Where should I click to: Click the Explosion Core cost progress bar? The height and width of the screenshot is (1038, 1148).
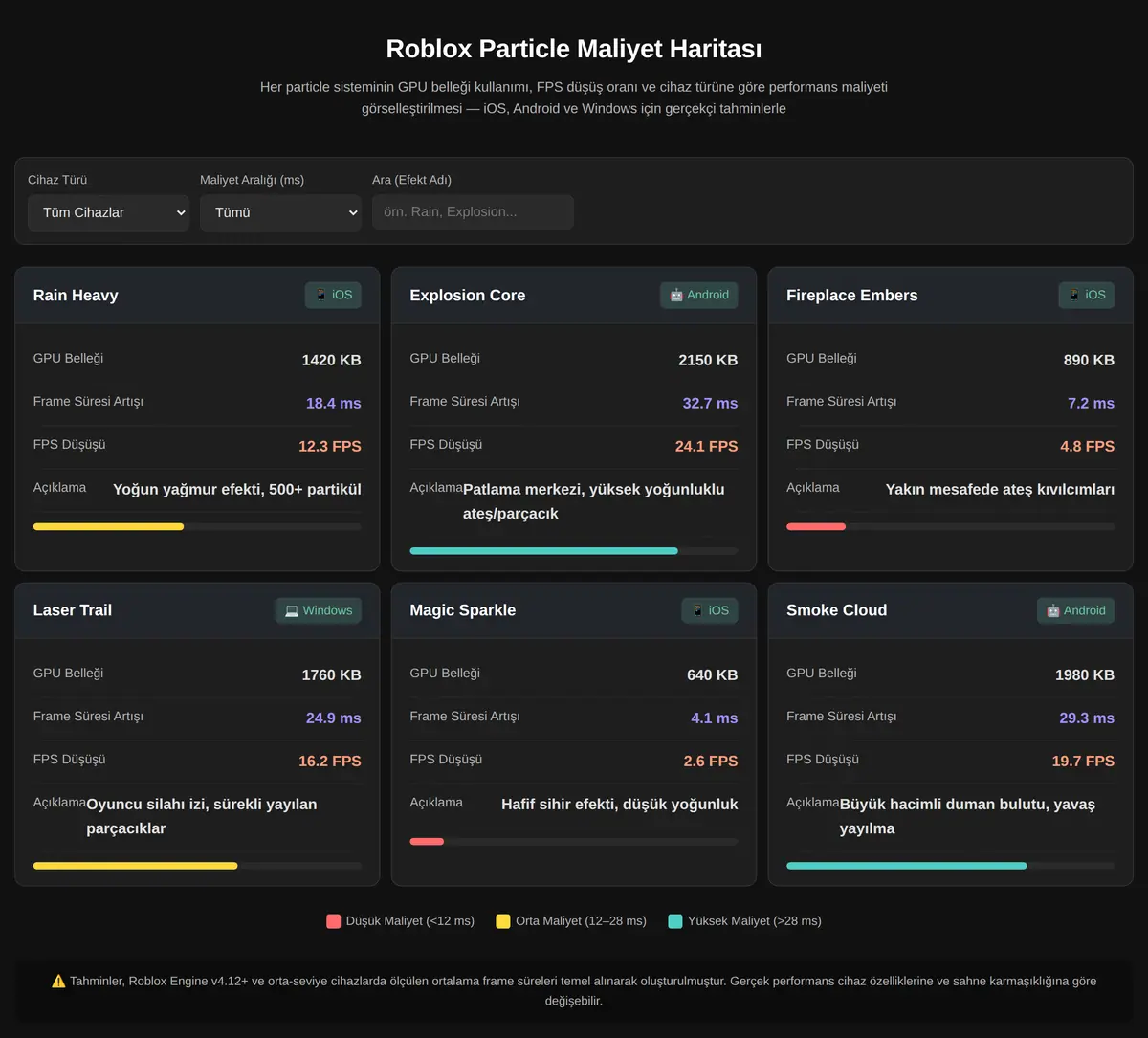click(x=574, y=551)
